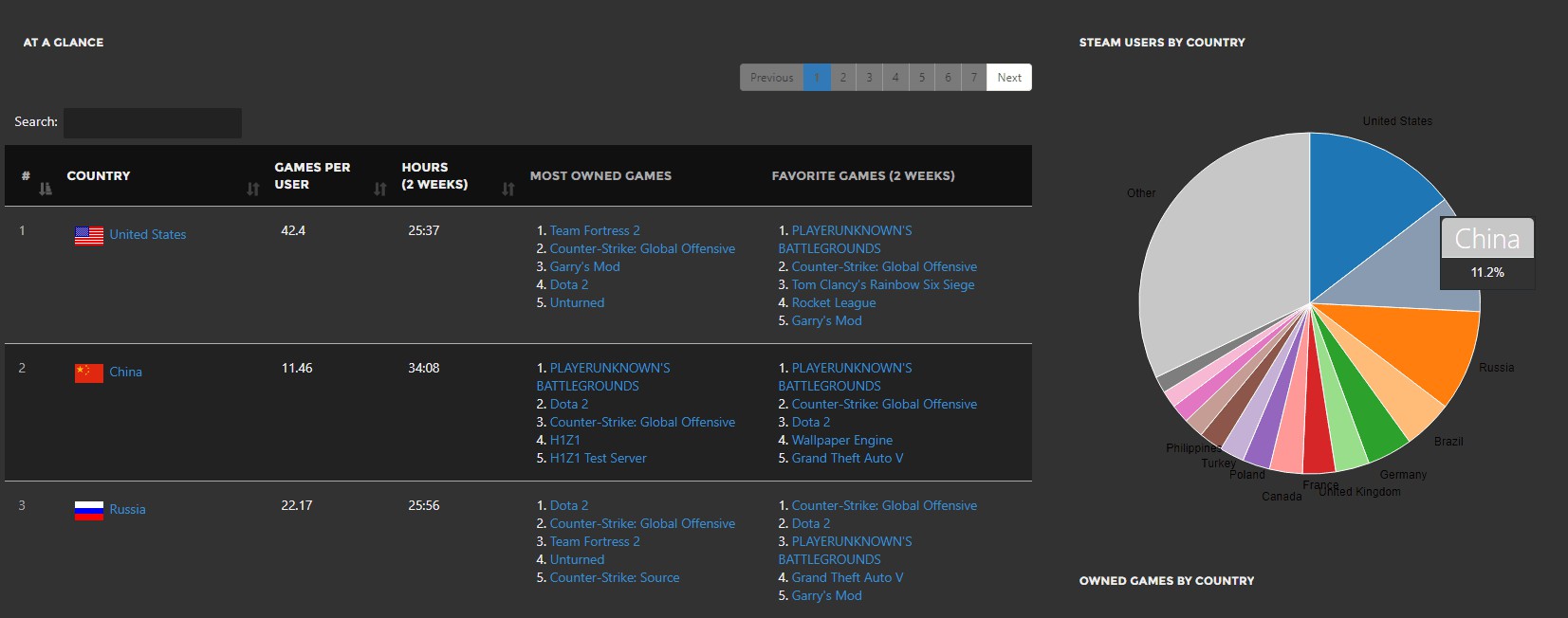Sort by Country column arrows
Image resolution: width=1568 pixels, height=618 pixels.
click(x=252, y=189)
